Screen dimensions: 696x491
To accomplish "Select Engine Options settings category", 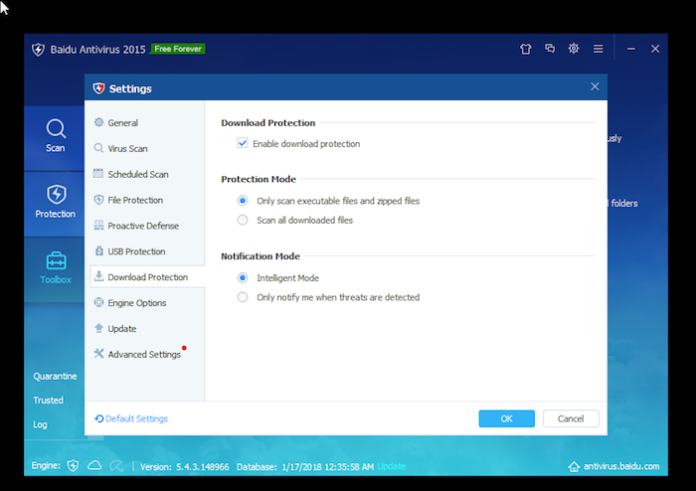I will (x=147, y=303).
